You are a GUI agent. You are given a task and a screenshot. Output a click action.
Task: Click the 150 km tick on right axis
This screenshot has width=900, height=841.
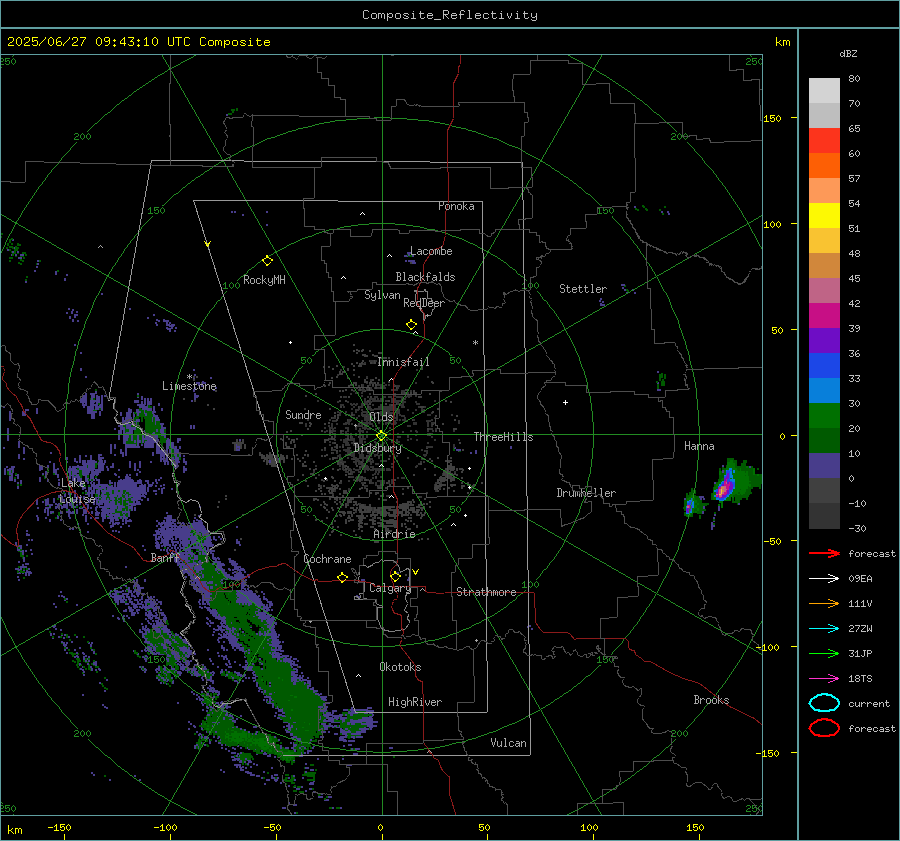(773, 118)
